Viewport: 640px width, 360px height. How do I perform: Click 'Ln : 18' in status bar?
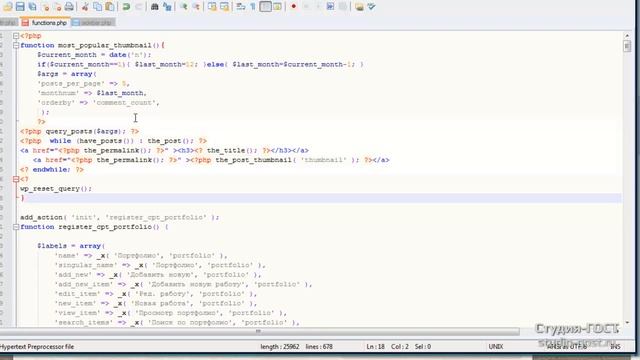(x=376, y=347)
